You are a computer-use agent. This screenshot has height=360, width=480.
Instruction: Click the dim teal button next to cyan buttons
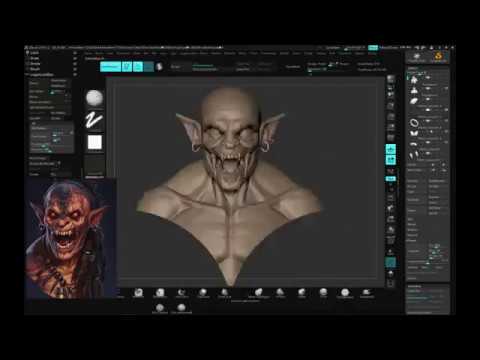point(149,67)
